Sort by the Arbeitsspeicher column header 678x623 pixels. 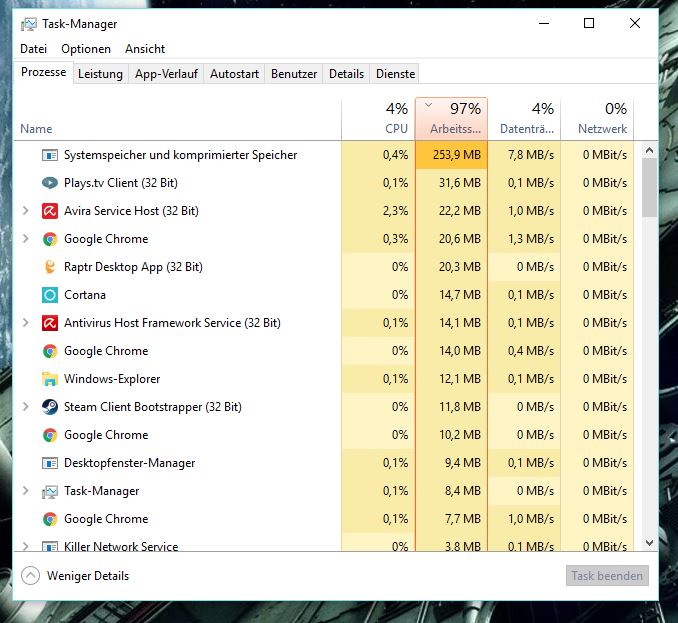coord(451,119)
